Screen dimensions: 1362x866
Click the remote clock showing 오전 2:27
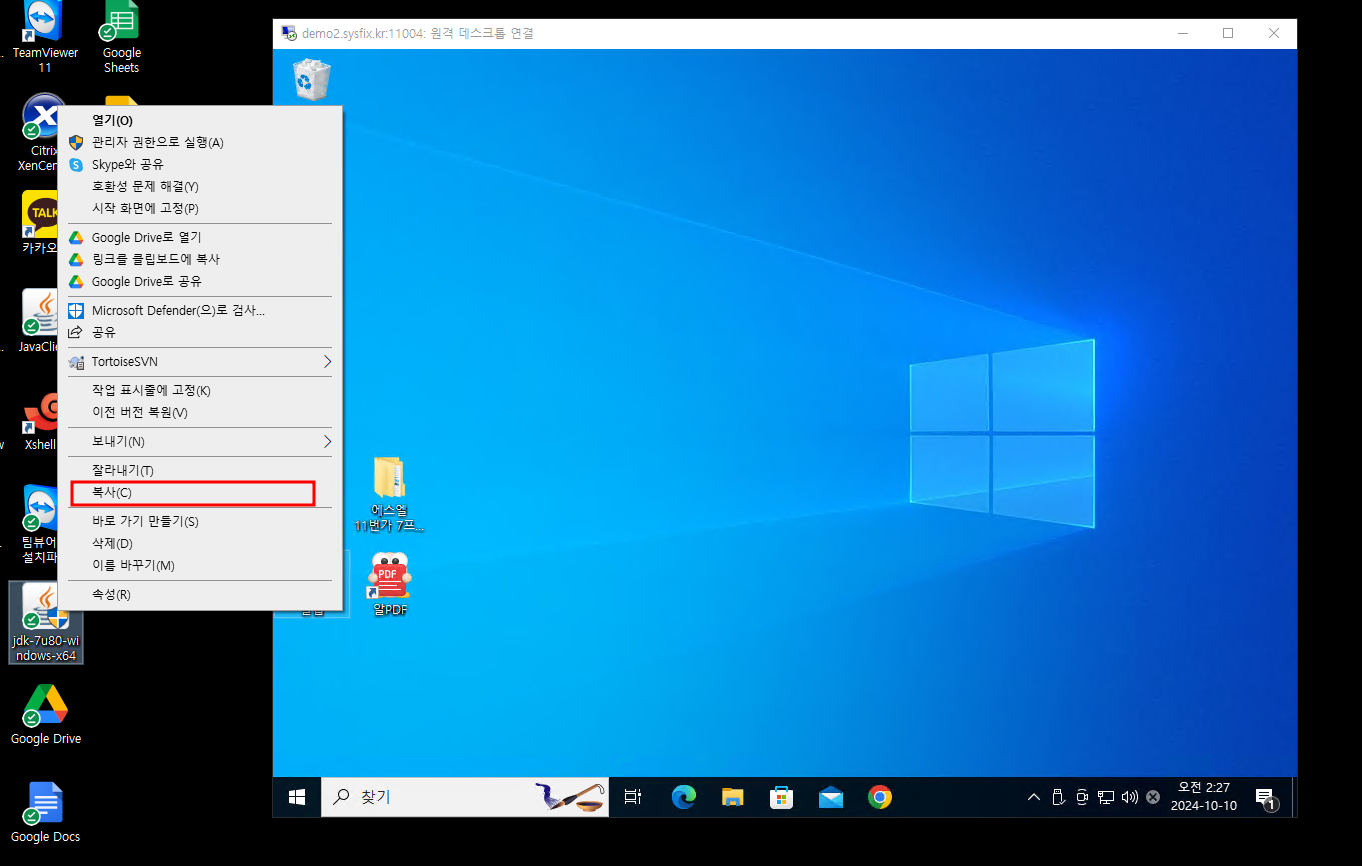point(1204,797)
